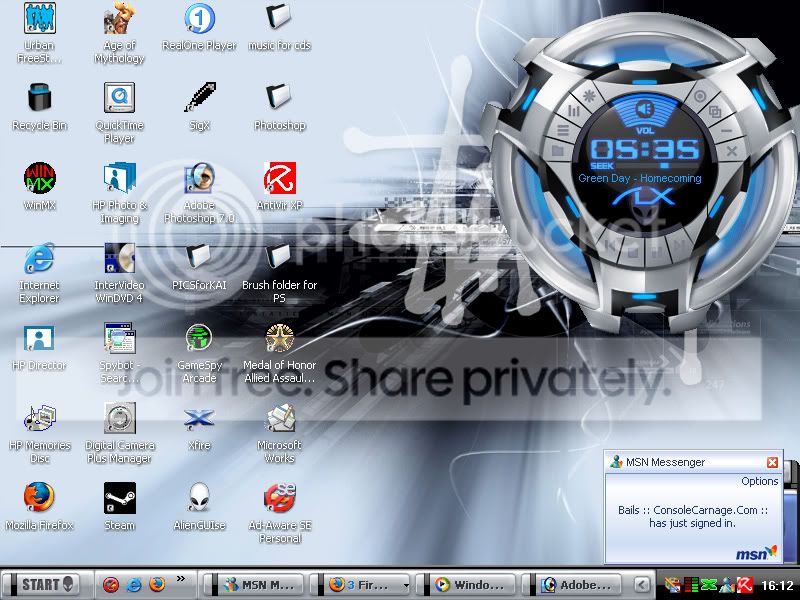The width and height of the screenshot is (800, 600).
Task: Click Firefox quick launch icon
Action: pyautogui.click(x=157, y=584)
